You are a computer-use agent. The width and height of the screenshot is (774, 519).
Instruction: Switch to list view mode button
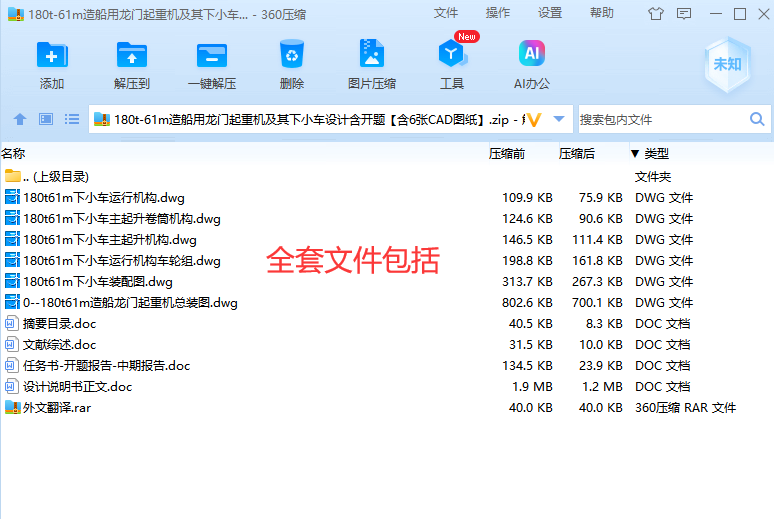tap(72, 119)
